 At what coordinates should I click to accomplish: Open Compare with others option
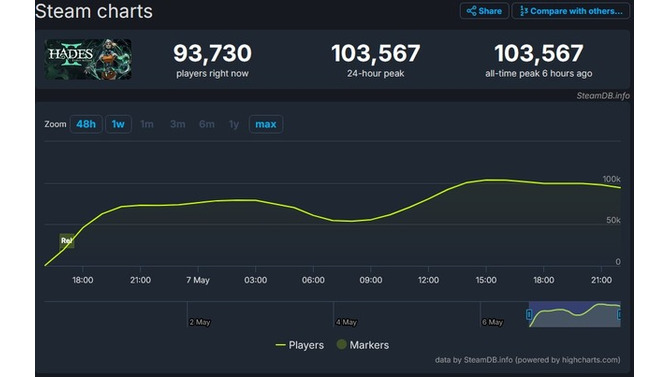click(571, 11)
